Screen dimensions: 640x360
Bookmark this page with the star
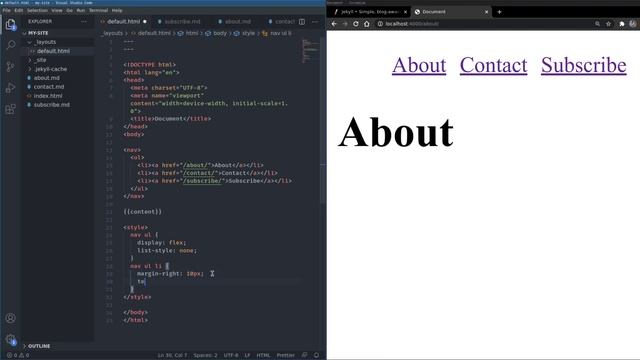(609, 24)
